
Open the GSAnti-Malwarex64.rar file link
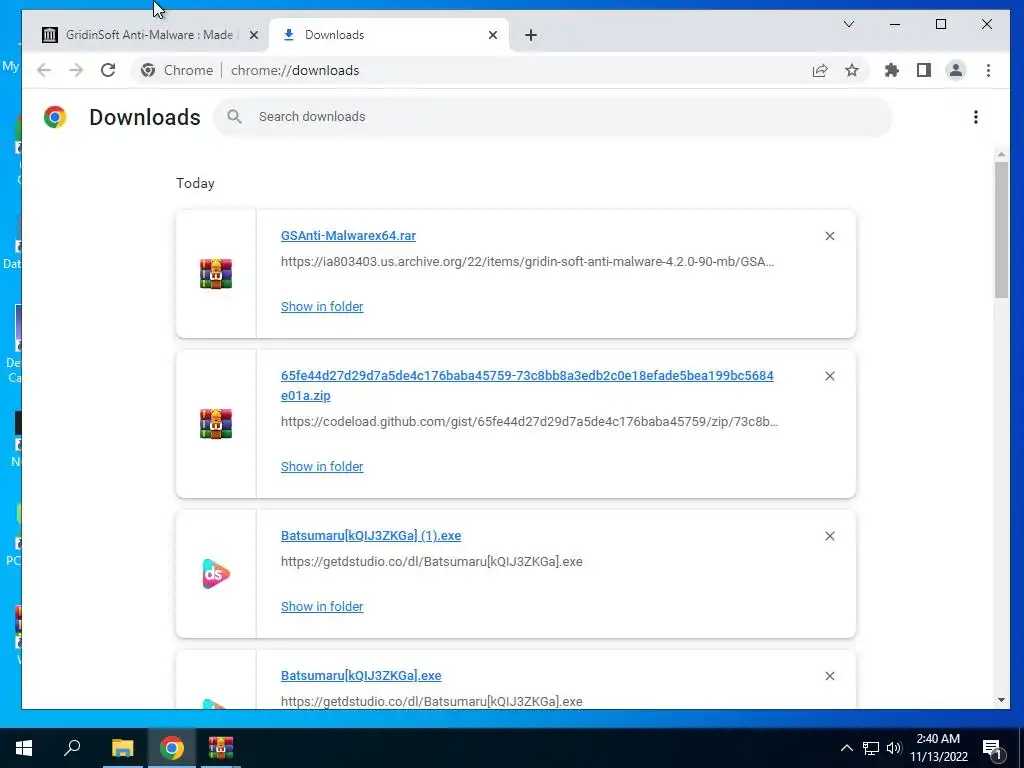(x=348, y=236)
